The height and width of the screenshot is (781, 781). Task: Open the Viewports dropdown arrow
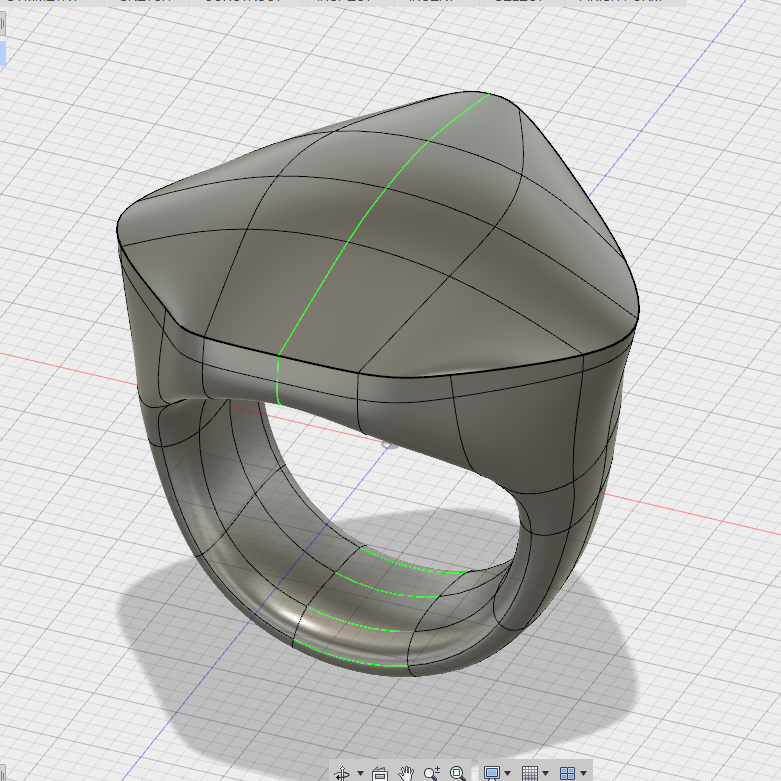click(583, 774)
